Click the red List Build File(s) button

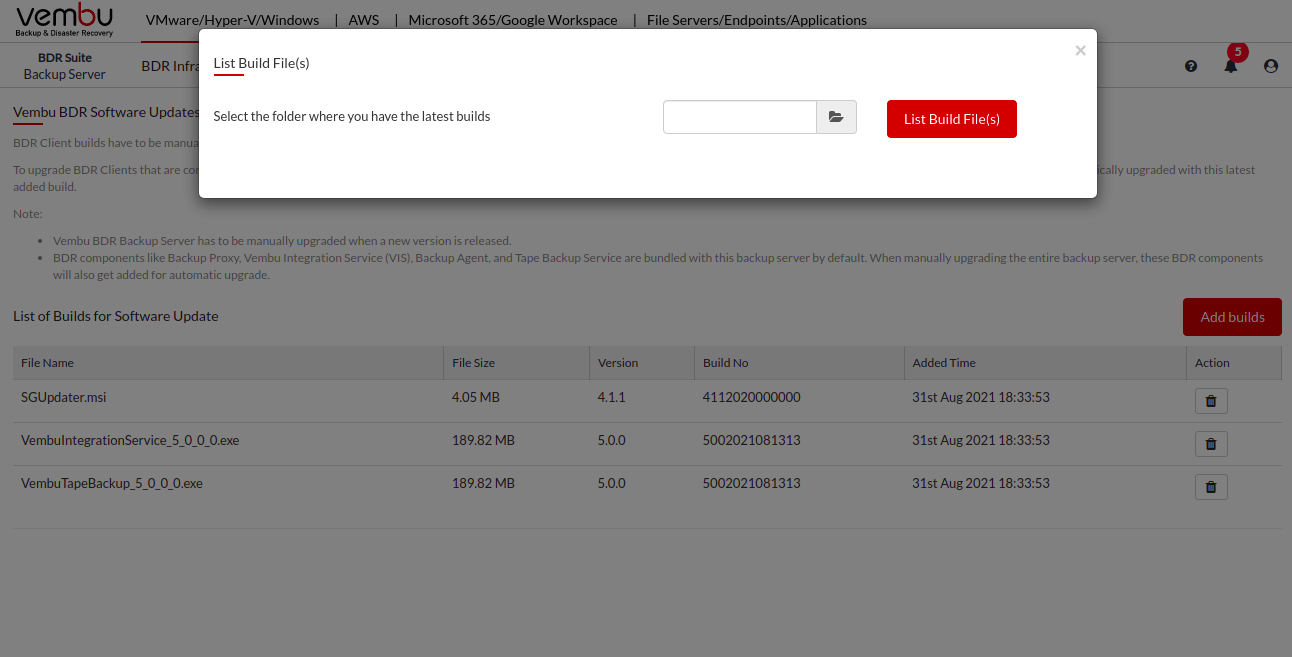pyautogui.click(x=951, y=119)
